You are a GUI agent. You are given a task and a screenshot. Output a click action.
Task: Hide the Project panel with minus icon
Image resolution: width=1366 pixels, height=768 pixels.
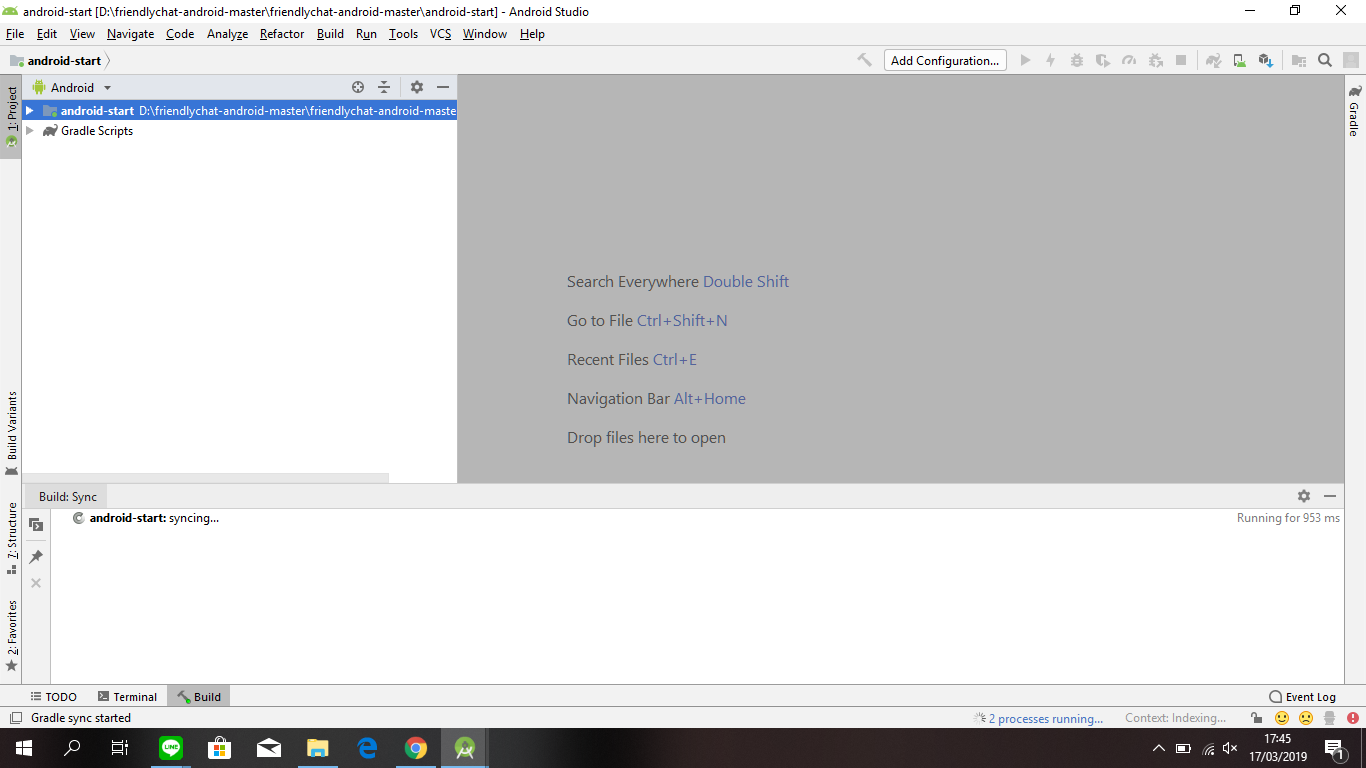coord(443,87)
